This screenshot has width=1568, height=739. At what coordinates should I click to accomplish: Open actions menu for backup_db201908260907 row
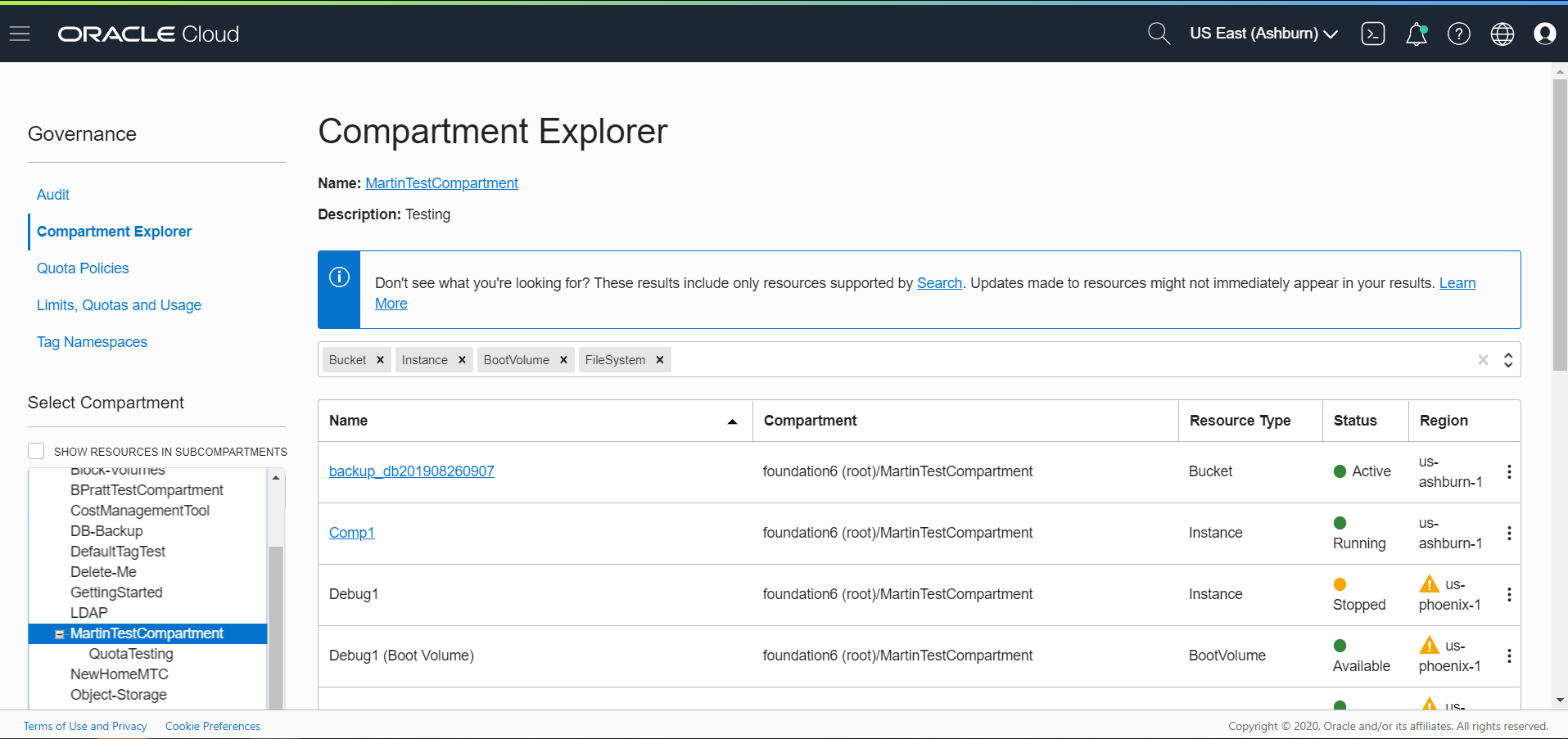tap(1509, 471)
